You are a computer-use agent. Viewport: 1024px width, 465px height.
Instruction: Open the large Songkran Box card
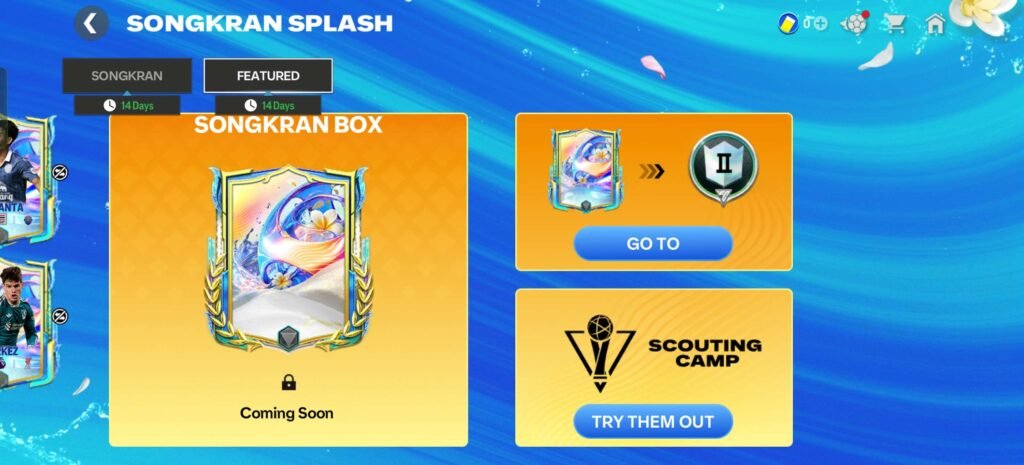[x=288, y=259]
